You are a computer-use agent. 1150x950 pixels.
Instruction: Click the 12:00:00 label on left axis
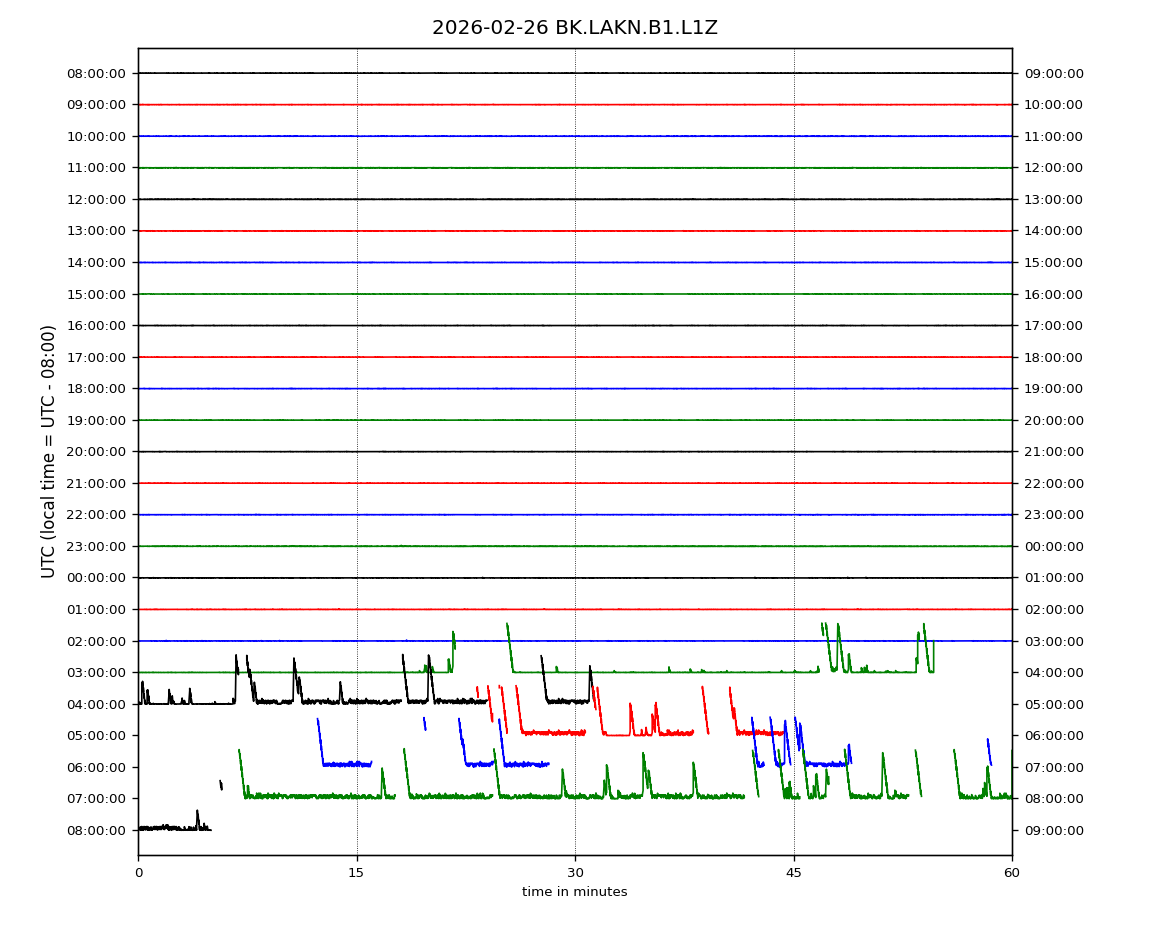pyautogui.click(x=97, y=199)
